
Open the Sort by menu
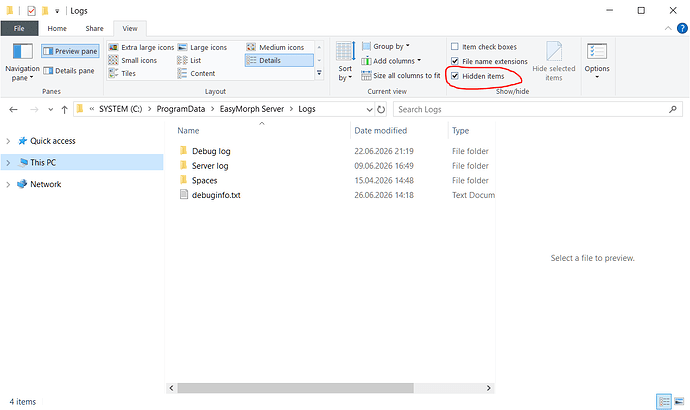click(345, 62)
